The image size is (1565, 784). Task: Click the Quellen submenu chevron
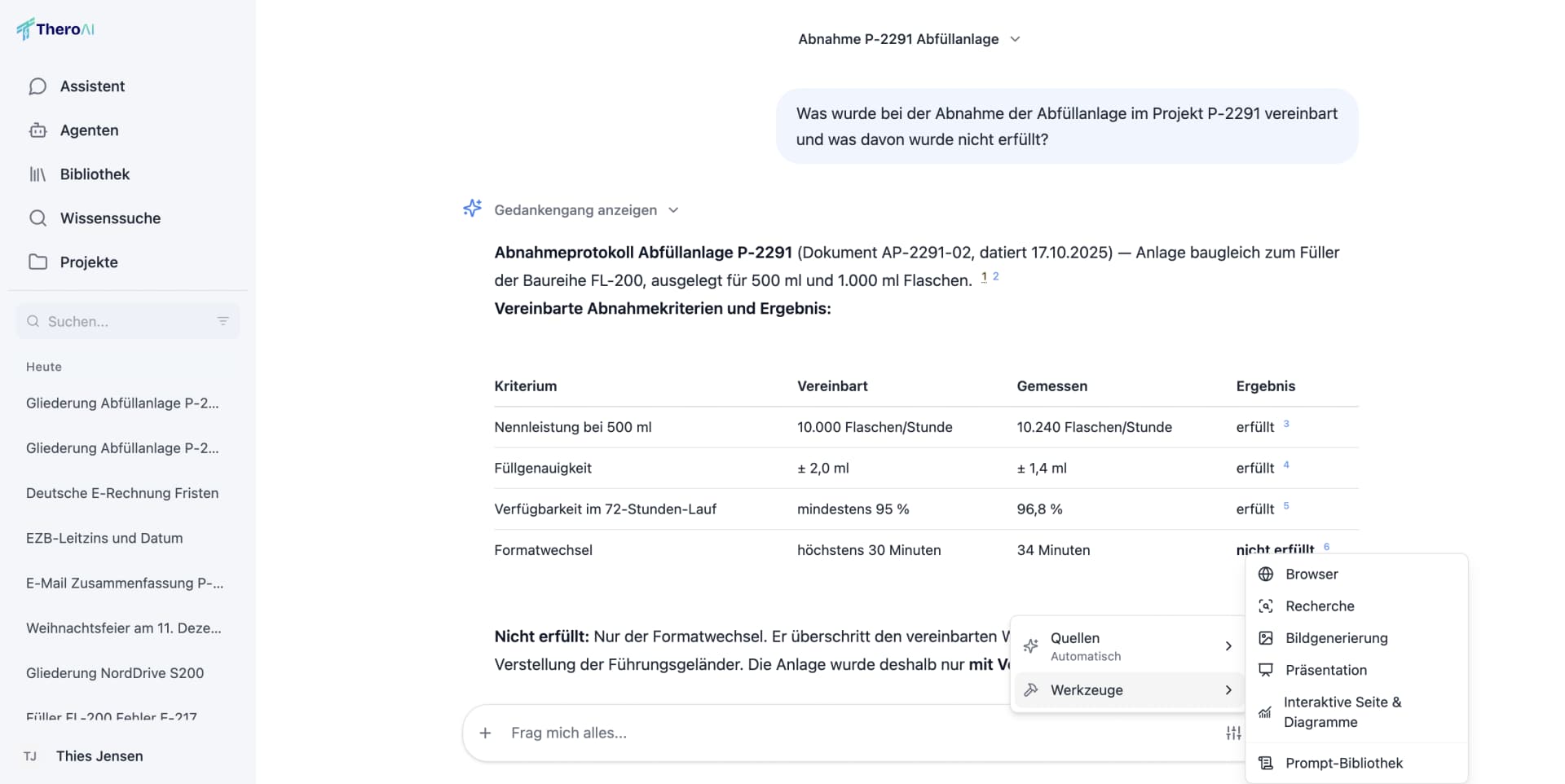(1228, 646)
